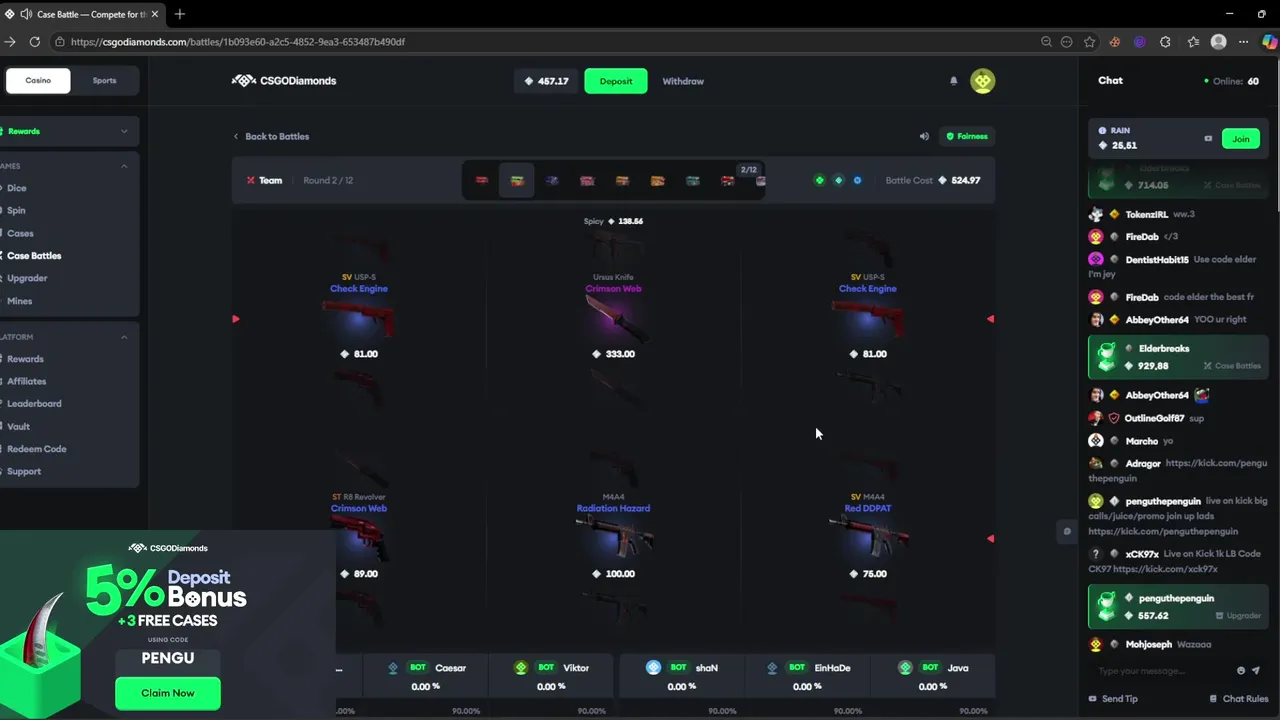This screenshot has height=720, width=1280.
Task: Open Affiliates page
Action: (27, 381)
